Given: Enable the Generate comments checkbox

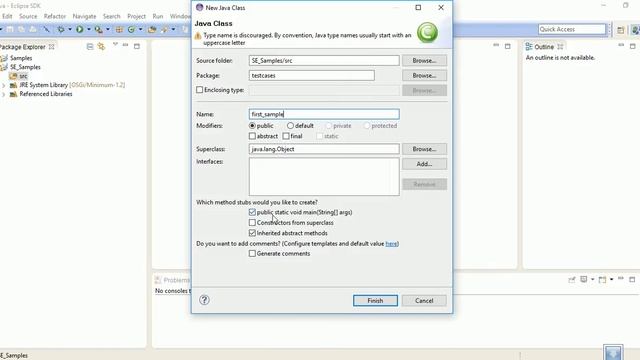Looking at the screenshot, I should [252, 253].
